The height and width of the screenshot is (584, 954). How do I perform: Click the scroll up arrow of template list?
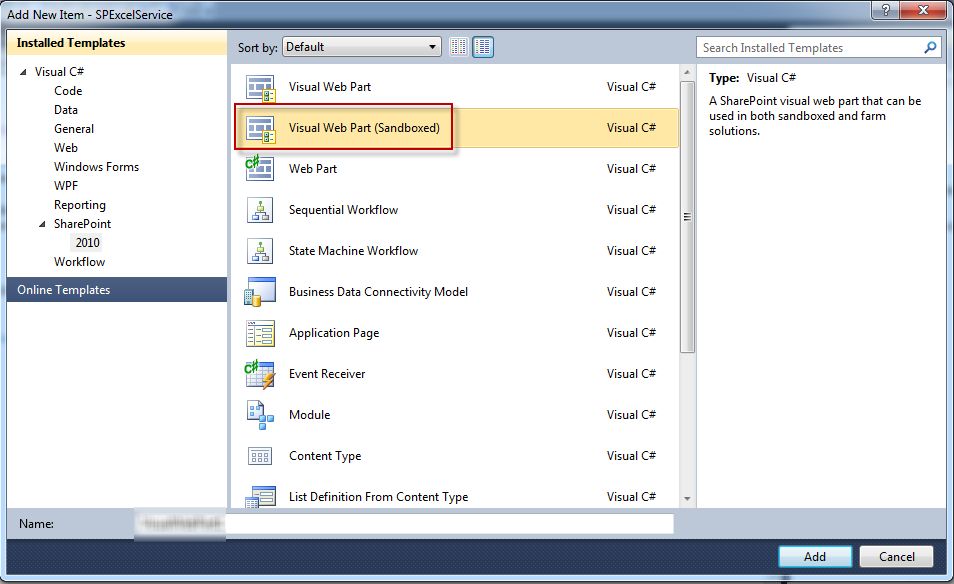point(687,72)
